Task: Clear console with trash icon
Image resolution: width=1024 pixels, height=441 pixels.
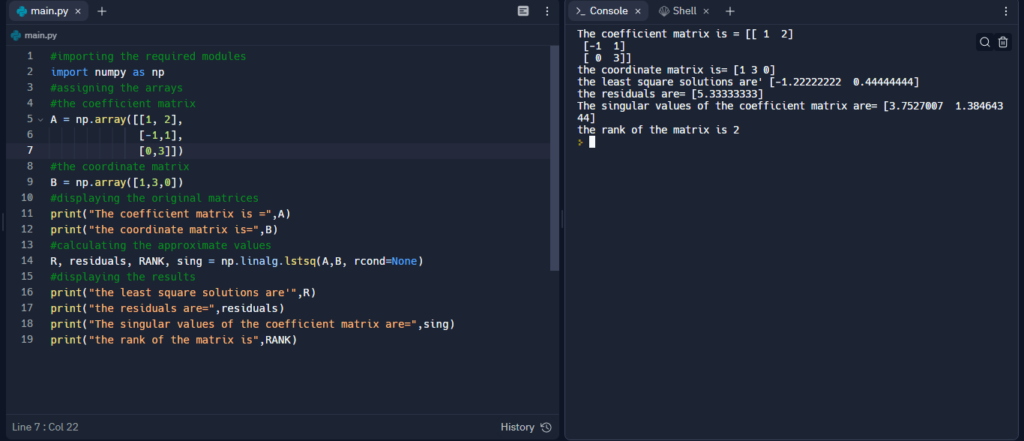Action: click(1003, 42)
